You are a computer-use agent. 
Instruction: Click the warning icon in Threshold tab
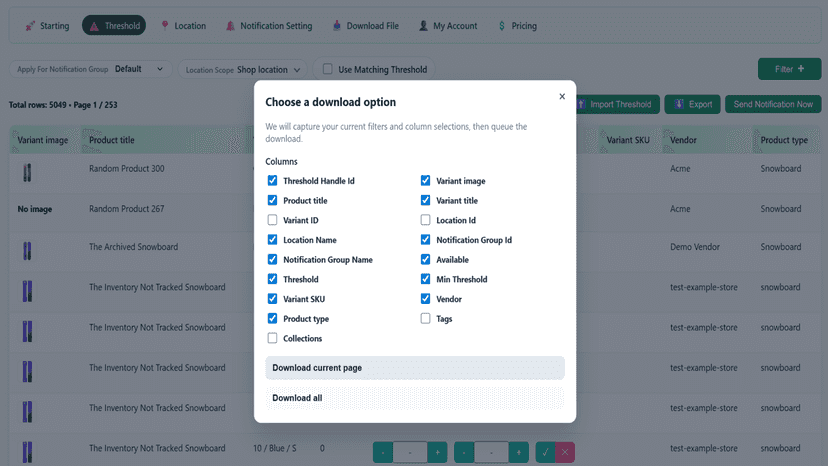point(94,26)
